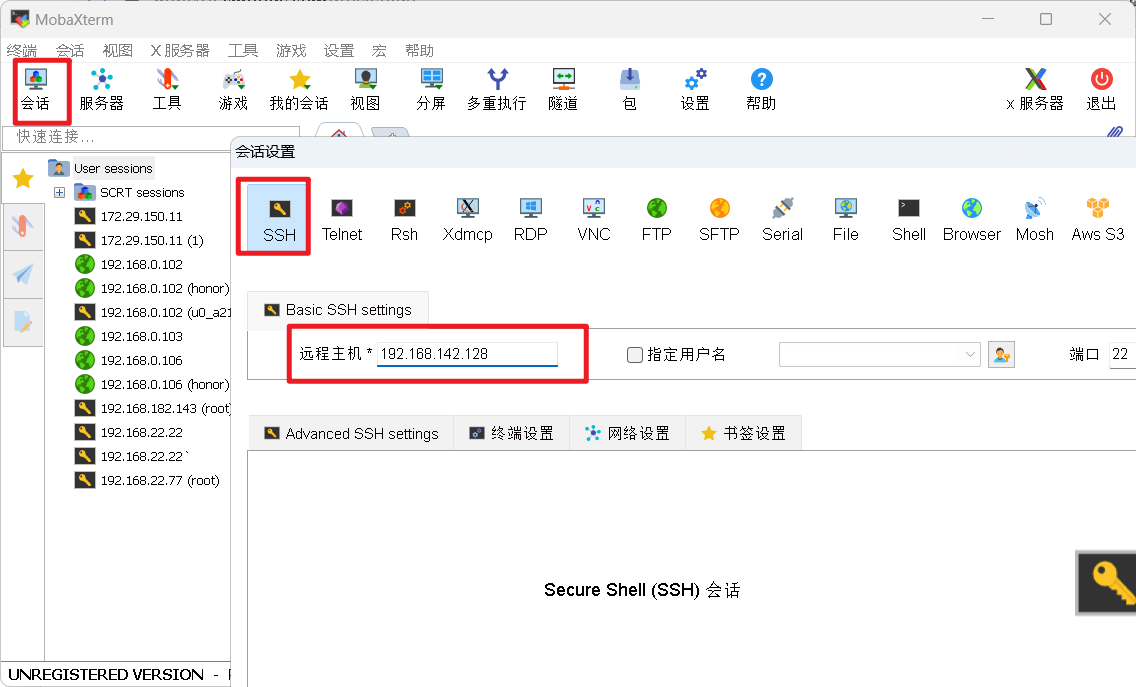The height and width of the screenshot is (687, 1136).
Task: Select the SSH session type
Action: pyautogui.click(x=279, y=218)
